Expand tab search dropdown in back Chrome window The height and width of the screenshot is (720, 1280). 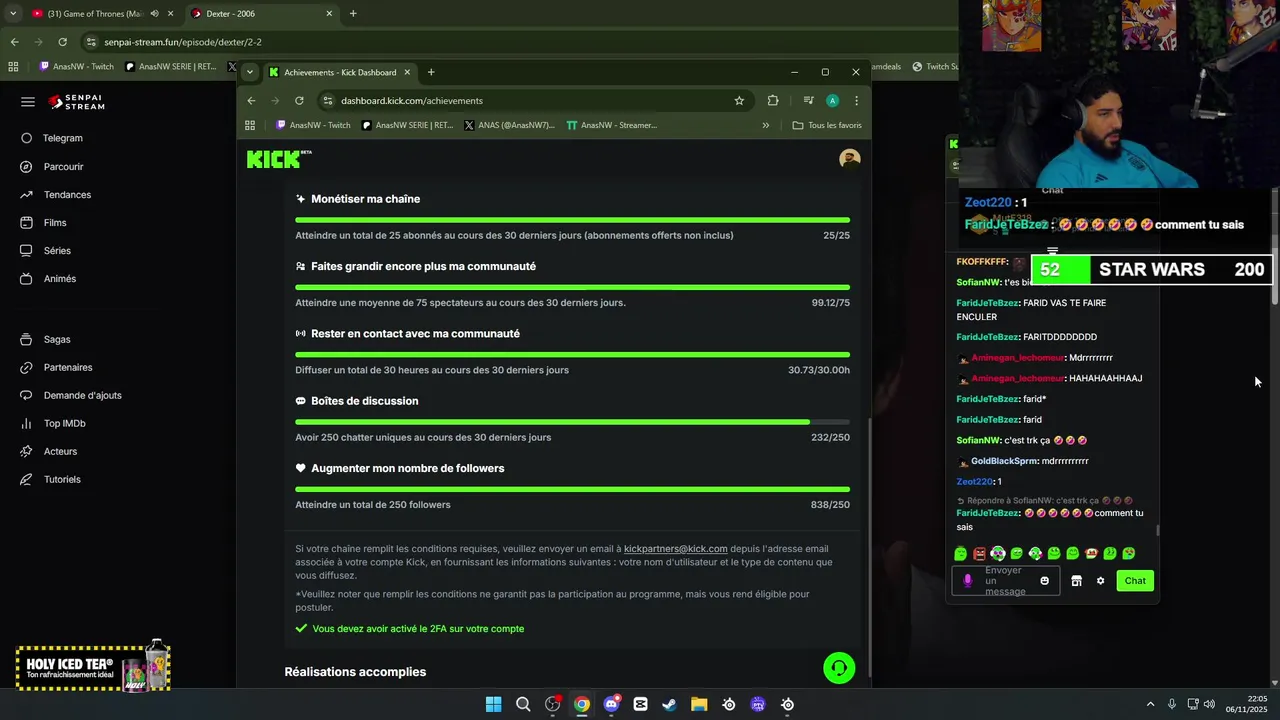coord(12,14)
